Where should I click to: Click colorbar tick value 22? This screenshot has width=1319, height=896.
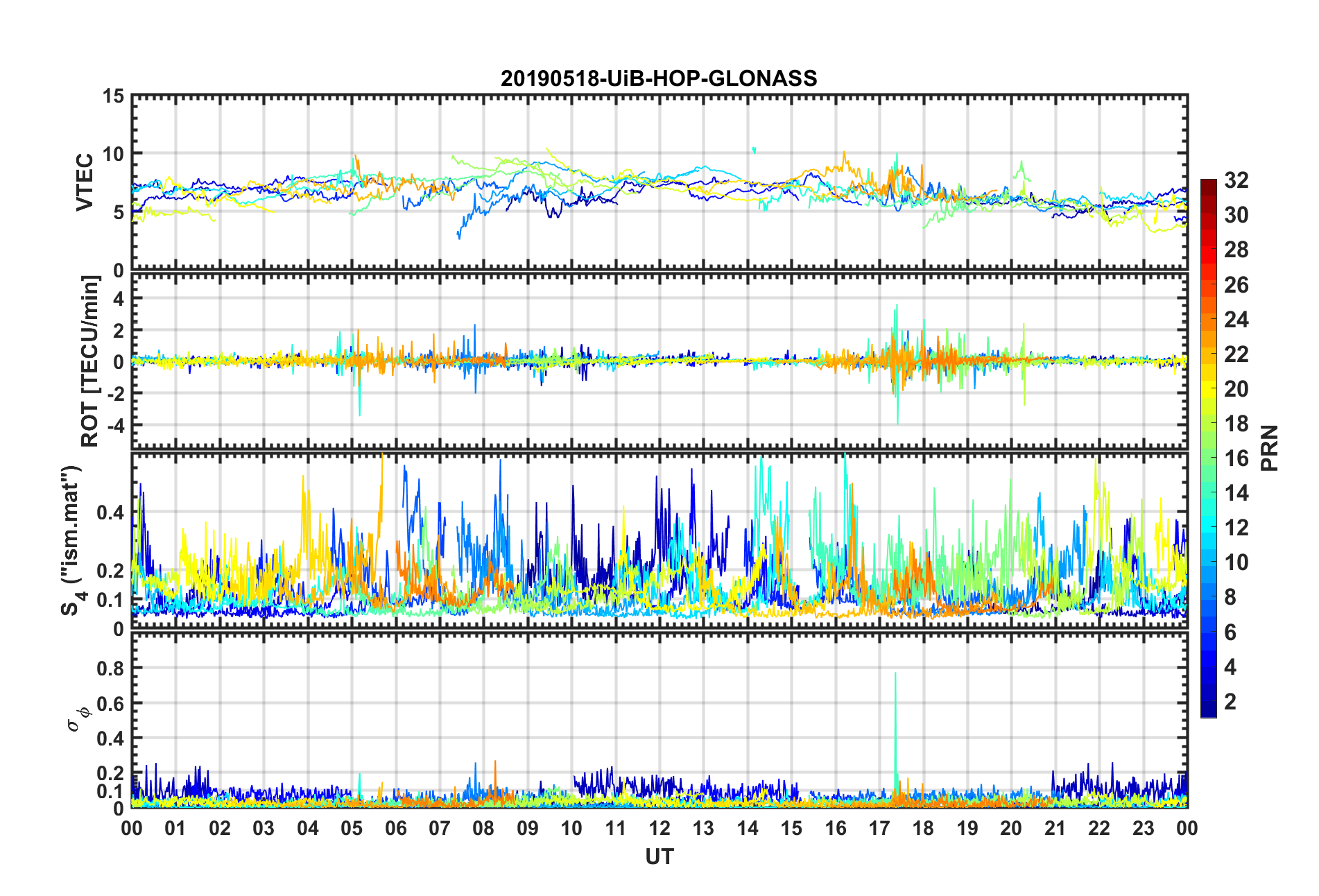click(1236, 354)
